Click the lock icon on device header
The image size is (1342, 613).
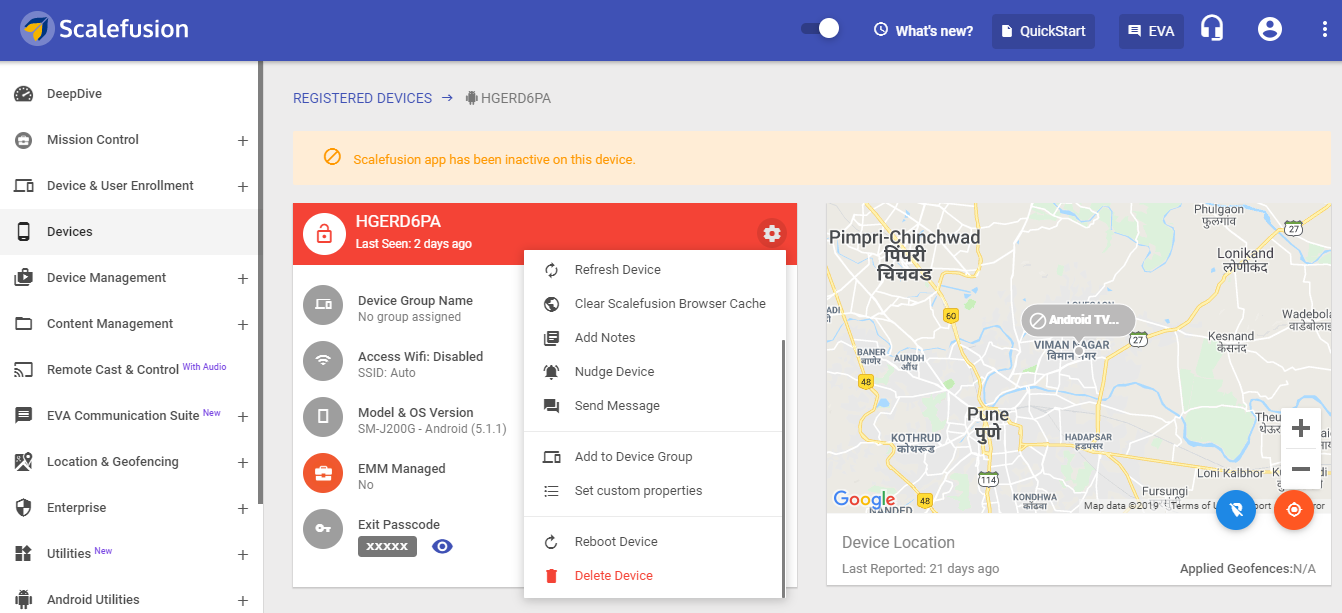(x=324, y=234)
